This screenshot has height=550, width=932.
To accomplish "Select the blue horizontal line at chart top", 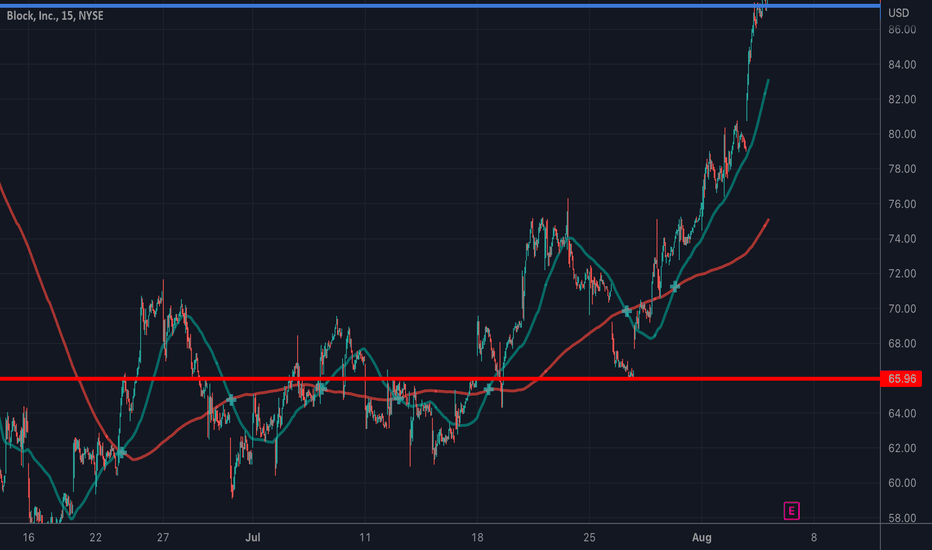I will pos(440,6).
